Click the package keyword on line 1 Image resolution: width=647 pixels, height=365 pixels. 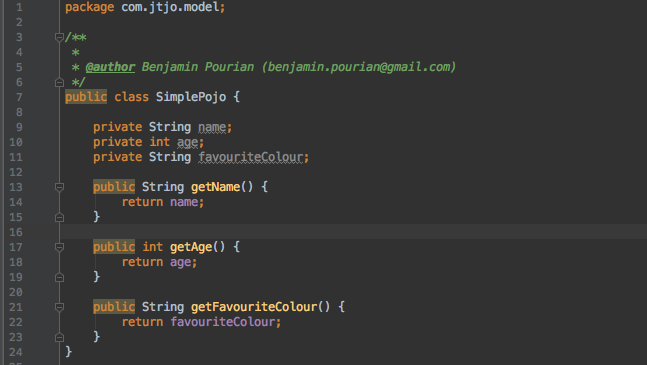coord(90,7)
